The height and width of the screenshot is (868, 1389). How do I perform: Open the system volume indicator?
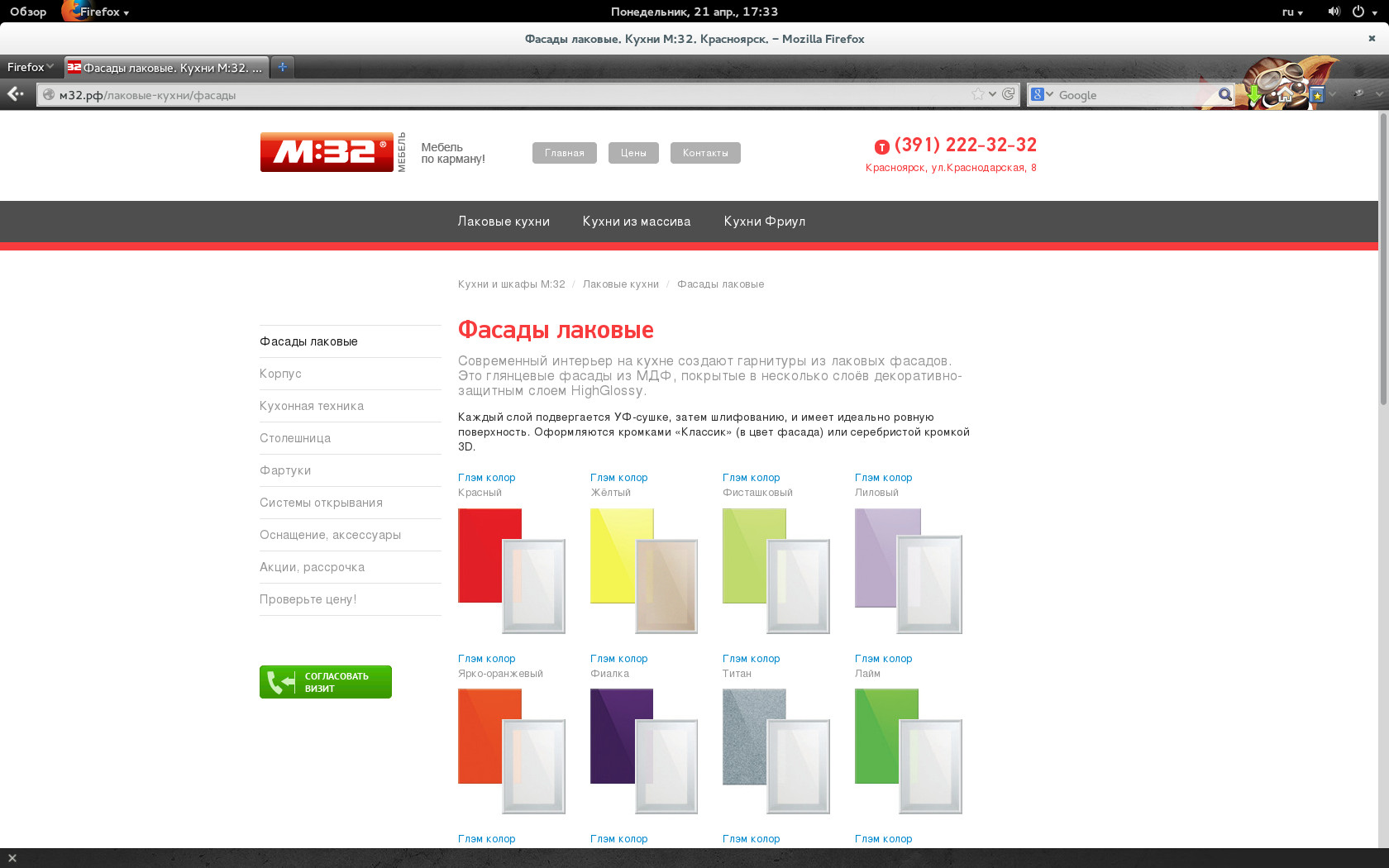point(1333,12)
